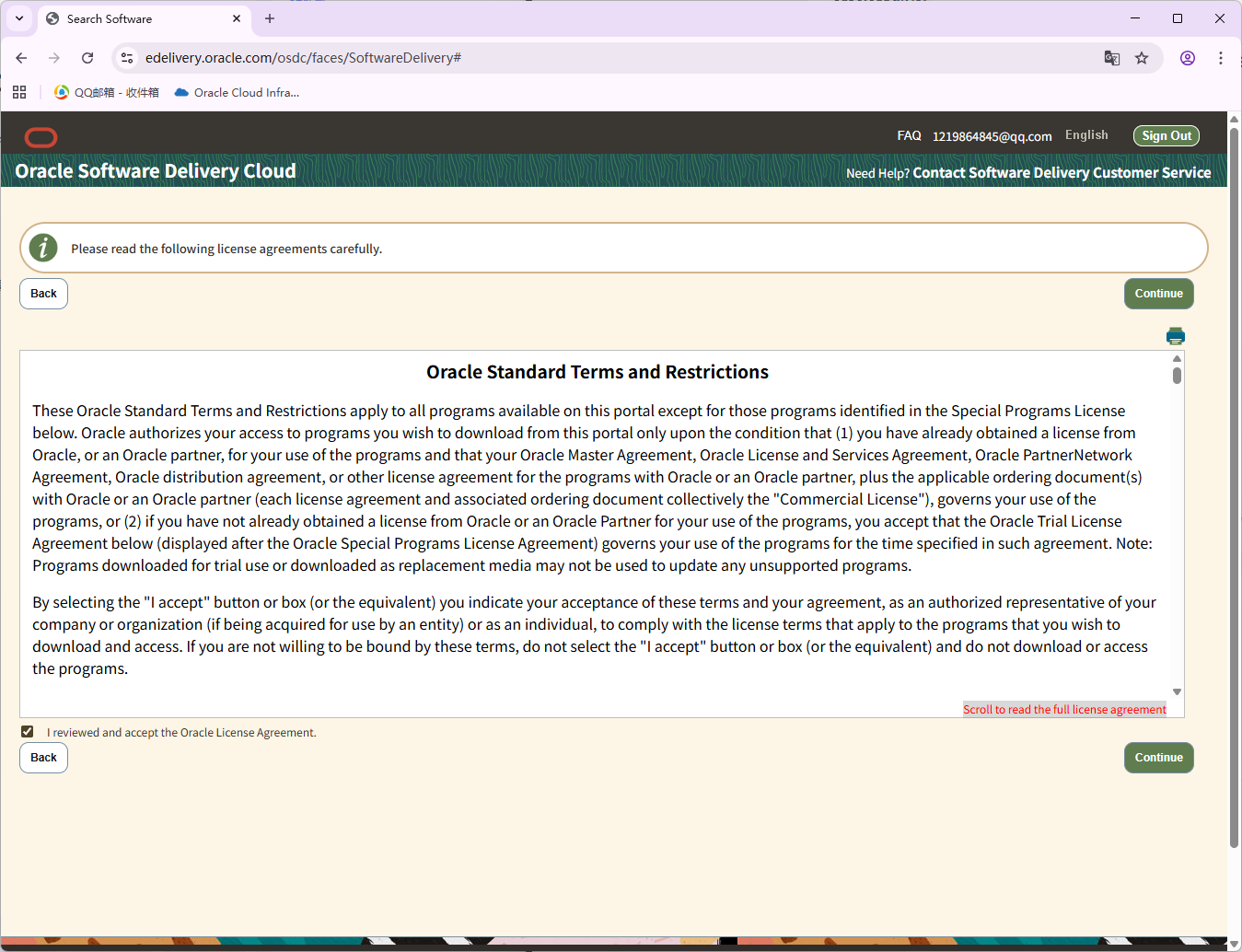1242x952 pixels.
Task: Print the license agreement with the printer icon
Action: 1176,336
